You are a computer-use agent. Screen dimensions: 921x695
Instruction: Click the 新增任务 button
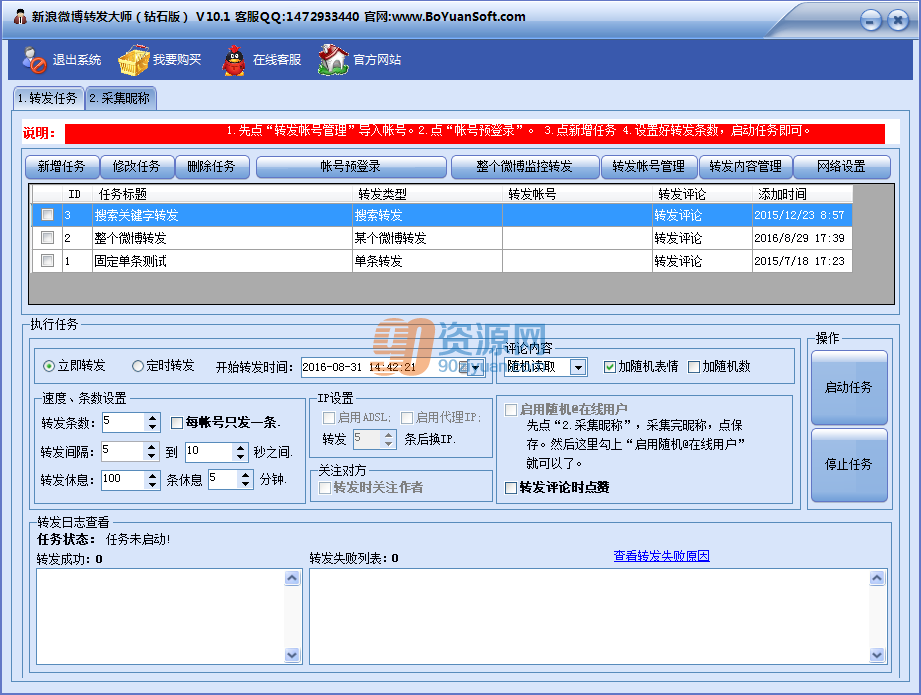tap(62, 167)
